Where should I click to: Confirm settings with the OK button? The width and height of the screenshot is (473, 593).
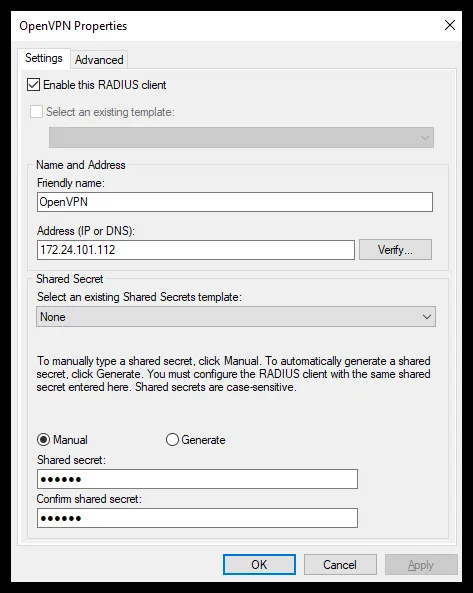[259, 565]
